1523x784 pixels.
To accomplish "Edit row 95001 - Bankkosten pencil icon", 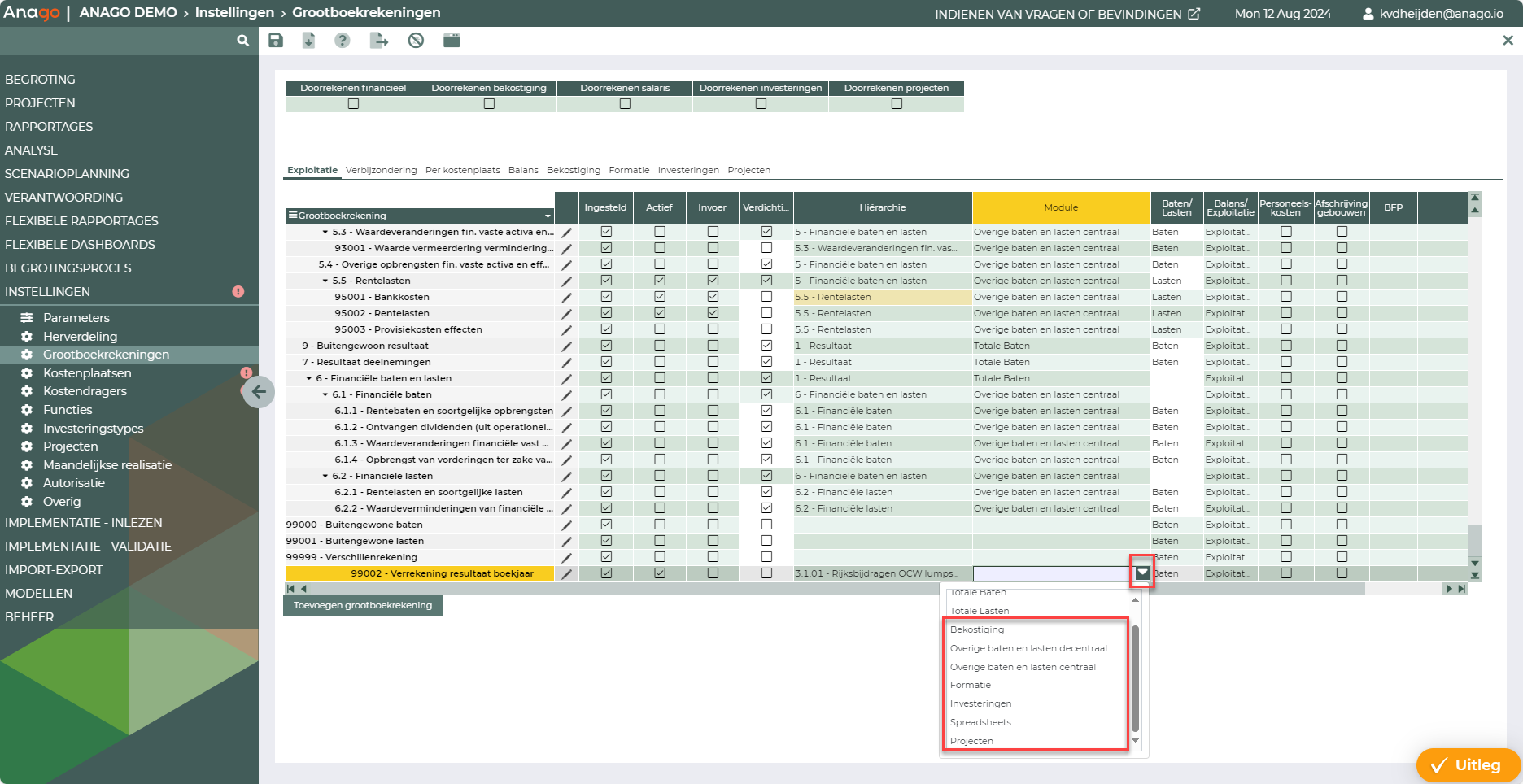I will click(x=566, y=297).
